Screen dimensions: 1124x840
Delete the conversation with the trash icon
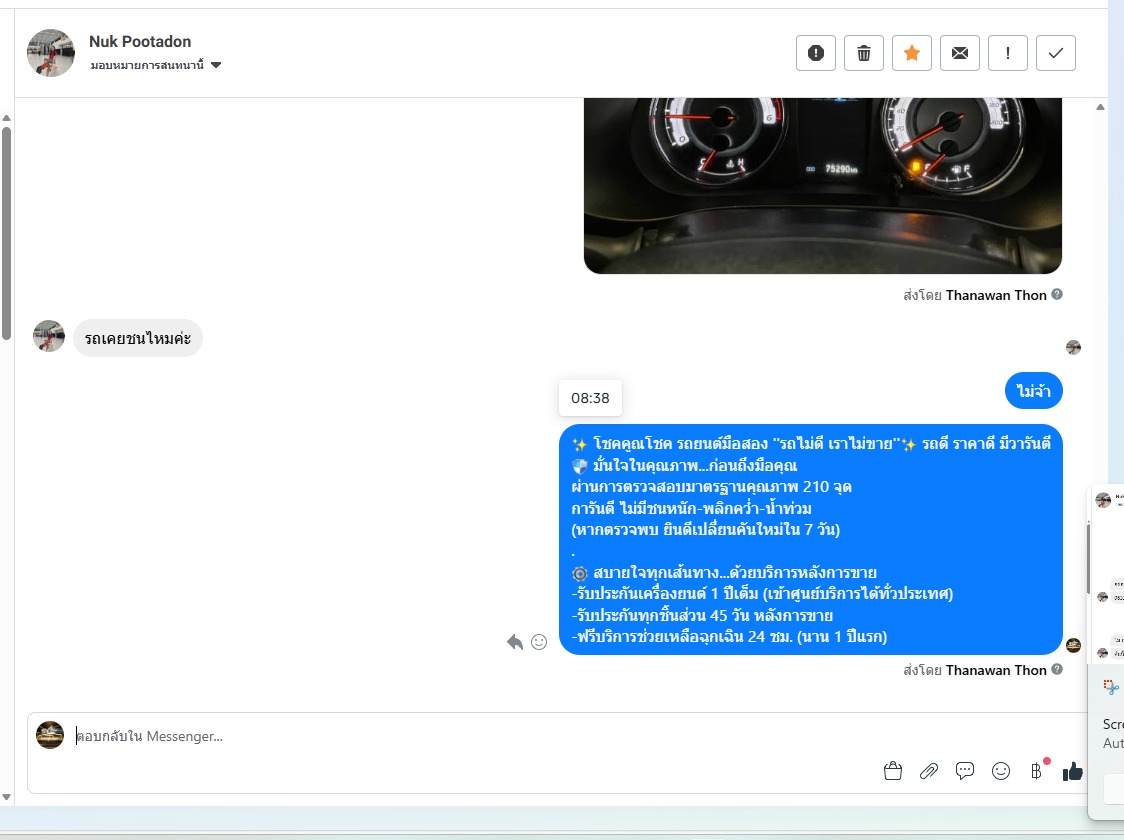pyautogui.click(x=864, y=53)
